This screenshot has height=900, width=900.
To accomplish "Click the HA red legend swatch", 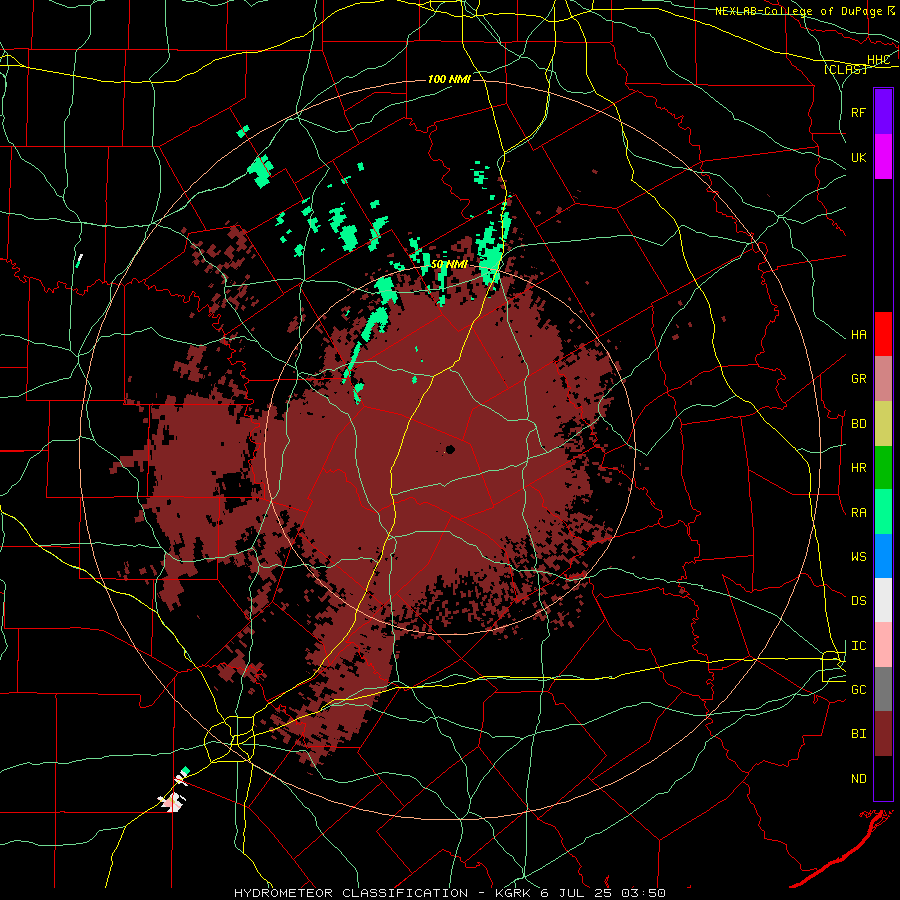I will click(883, 334).
